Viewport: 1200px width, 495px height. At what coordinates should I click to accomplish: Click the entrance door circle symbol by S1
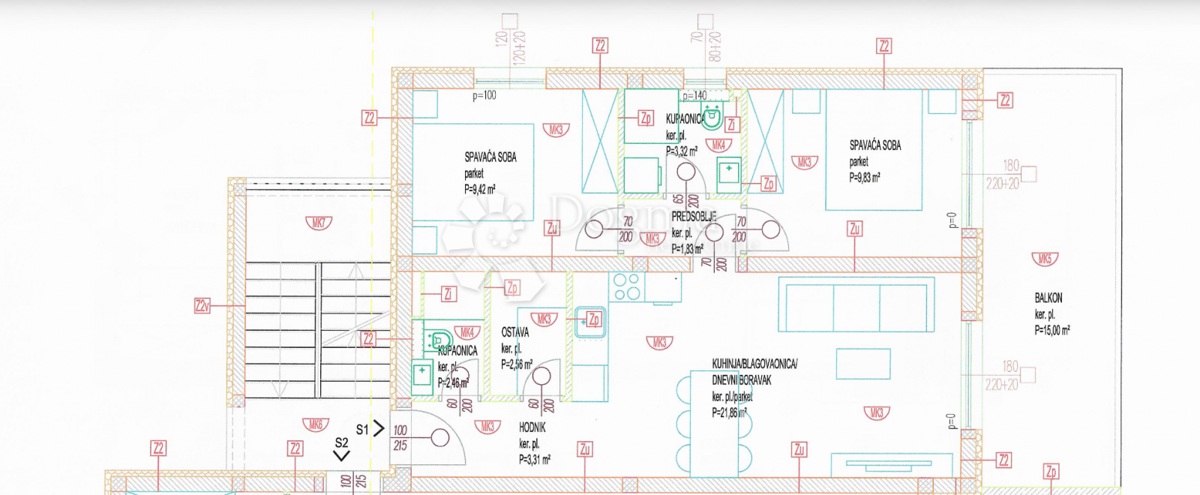440,437
